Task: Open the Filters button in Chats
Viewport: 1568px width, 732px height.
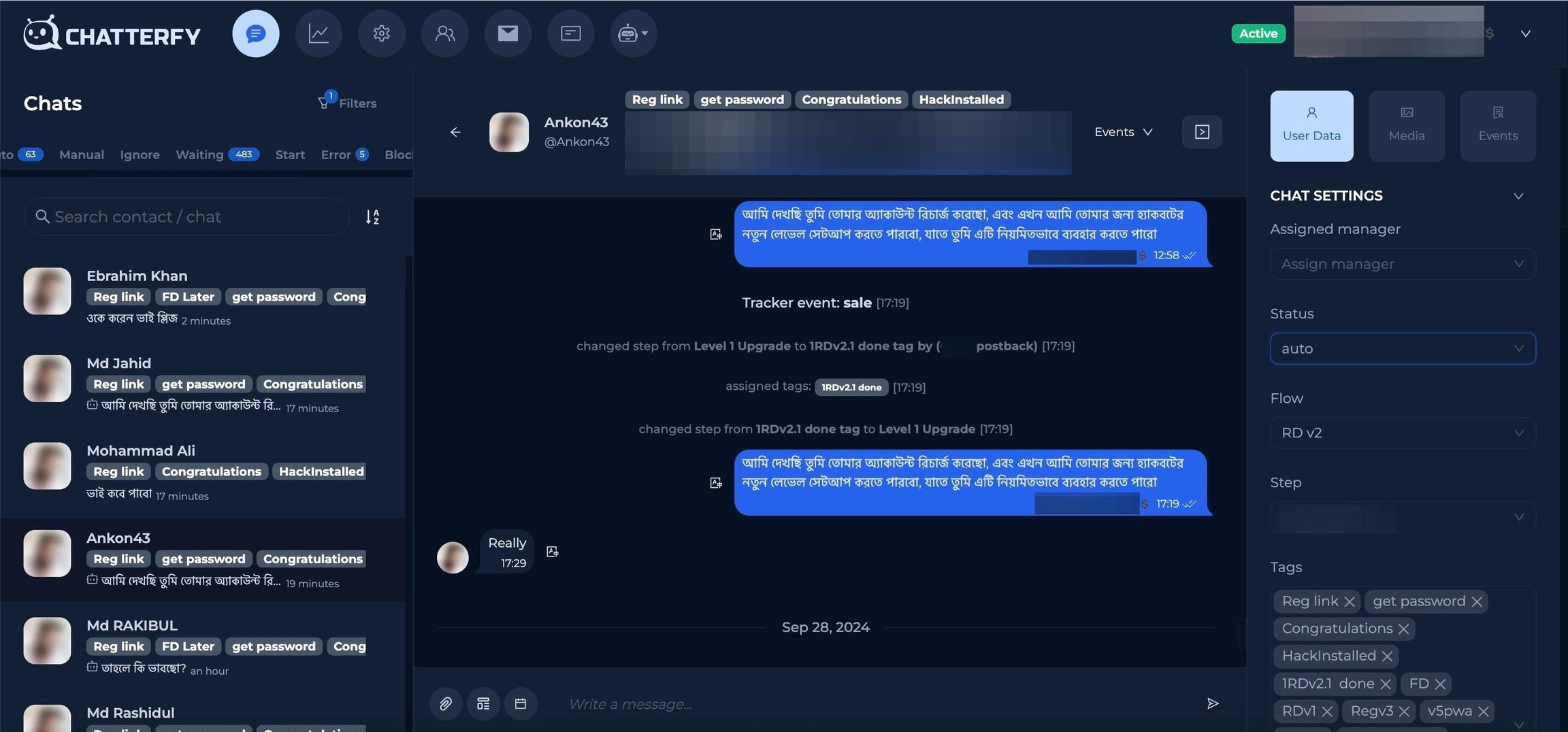Action: [x=348, y=103]
